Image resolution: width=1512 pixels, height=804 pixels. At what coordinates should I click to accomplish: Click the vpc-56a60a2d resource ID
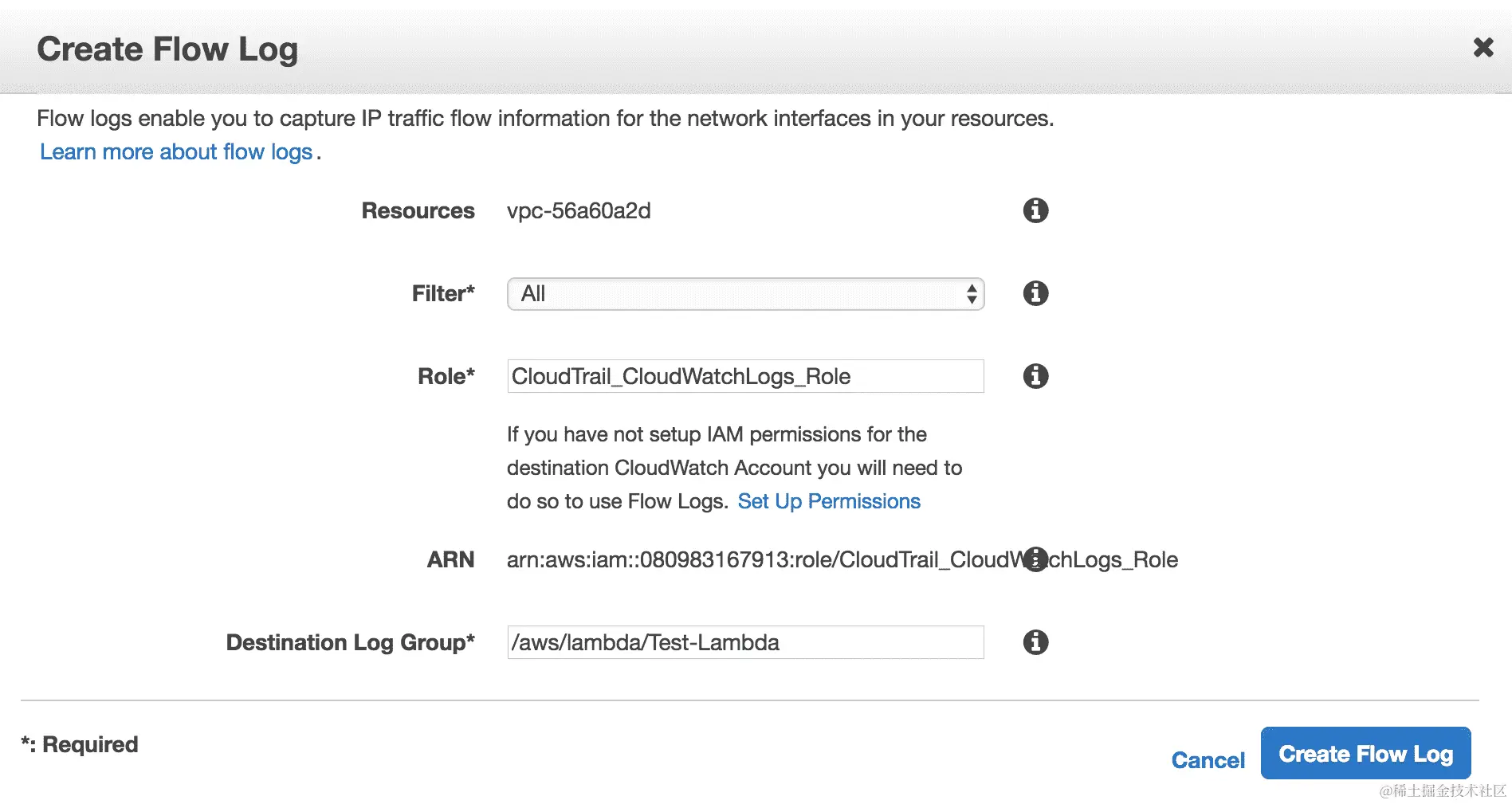click(x=579, y=211)
